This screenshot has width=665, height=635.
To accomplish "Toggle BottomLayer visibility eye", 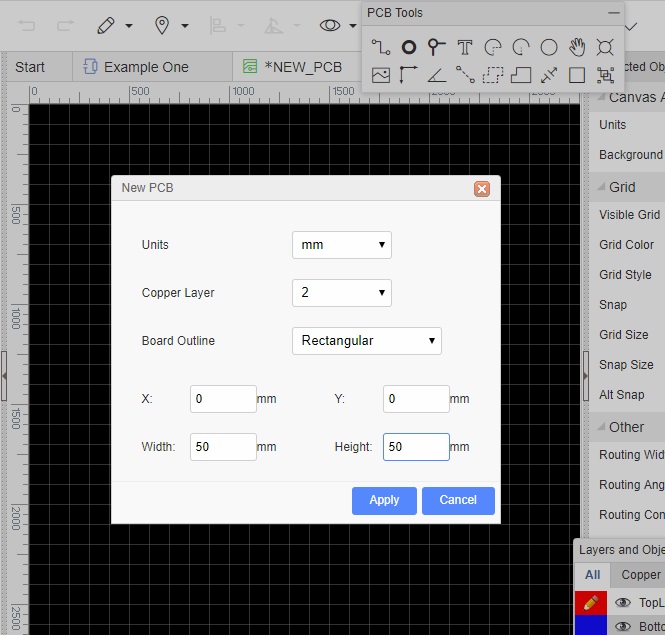I will pyautogui.click(x=623, y=626).
